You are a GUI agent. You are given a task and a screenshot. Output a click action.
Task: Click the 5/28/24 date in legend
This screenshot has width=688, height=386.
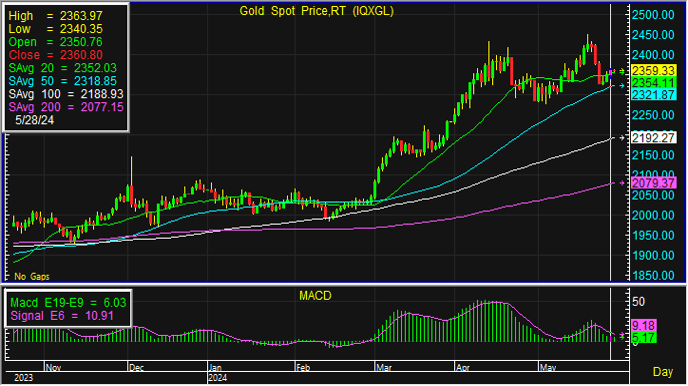tap(34, 120)
